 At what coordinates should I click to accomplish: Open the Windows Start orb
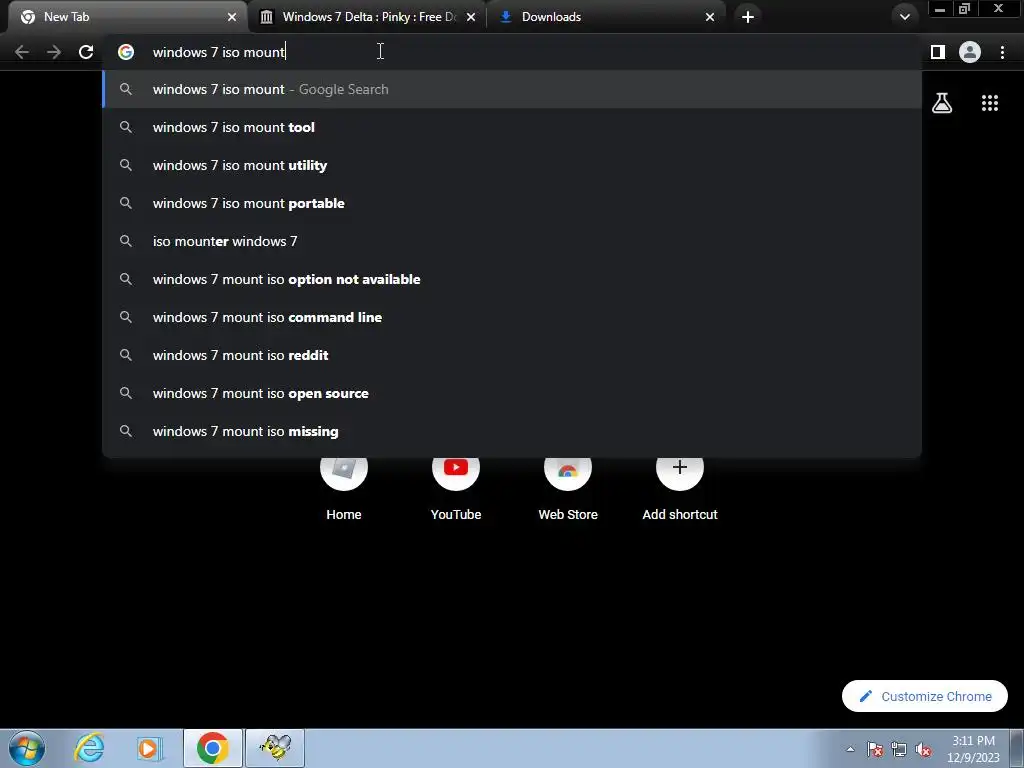point(27,748)
